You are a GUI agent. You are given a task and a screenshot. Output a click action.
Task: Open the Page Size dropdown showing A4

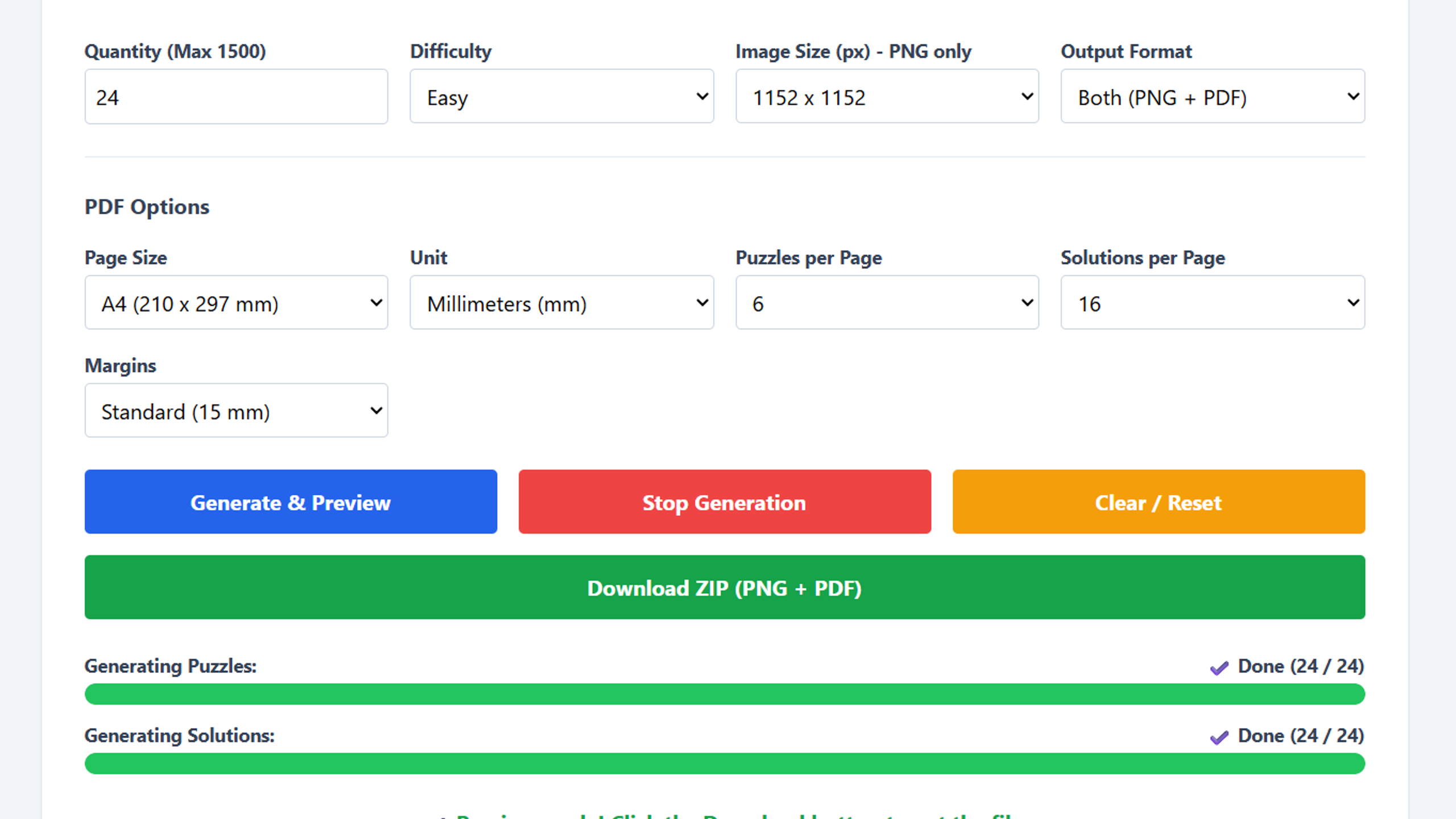point(236,303)
